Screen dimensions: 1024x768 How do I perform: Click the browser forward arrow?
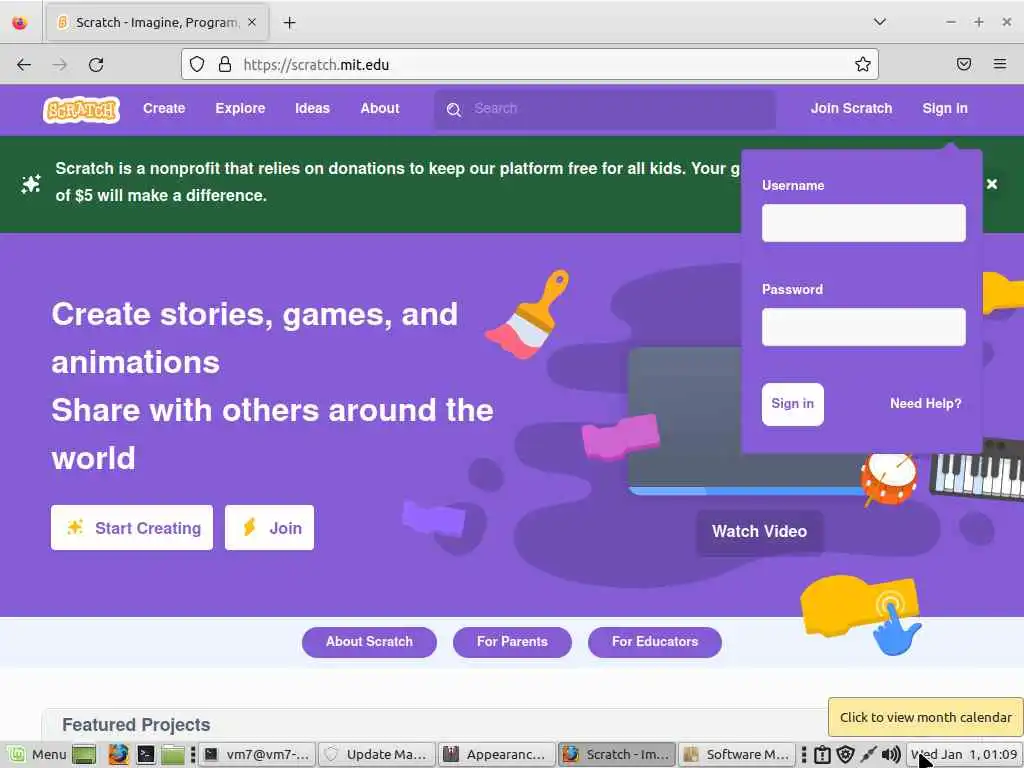point(60,65)
